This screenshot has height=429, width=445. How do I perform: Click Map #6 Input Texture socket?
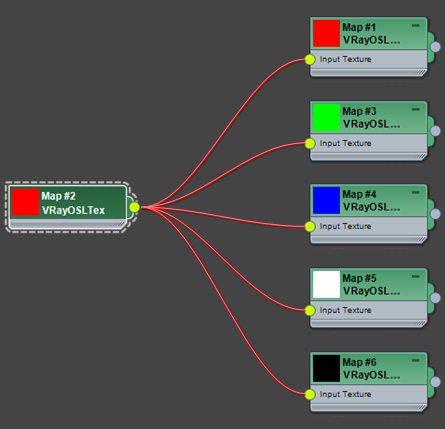pyautogui.click(x=310, y=395)
